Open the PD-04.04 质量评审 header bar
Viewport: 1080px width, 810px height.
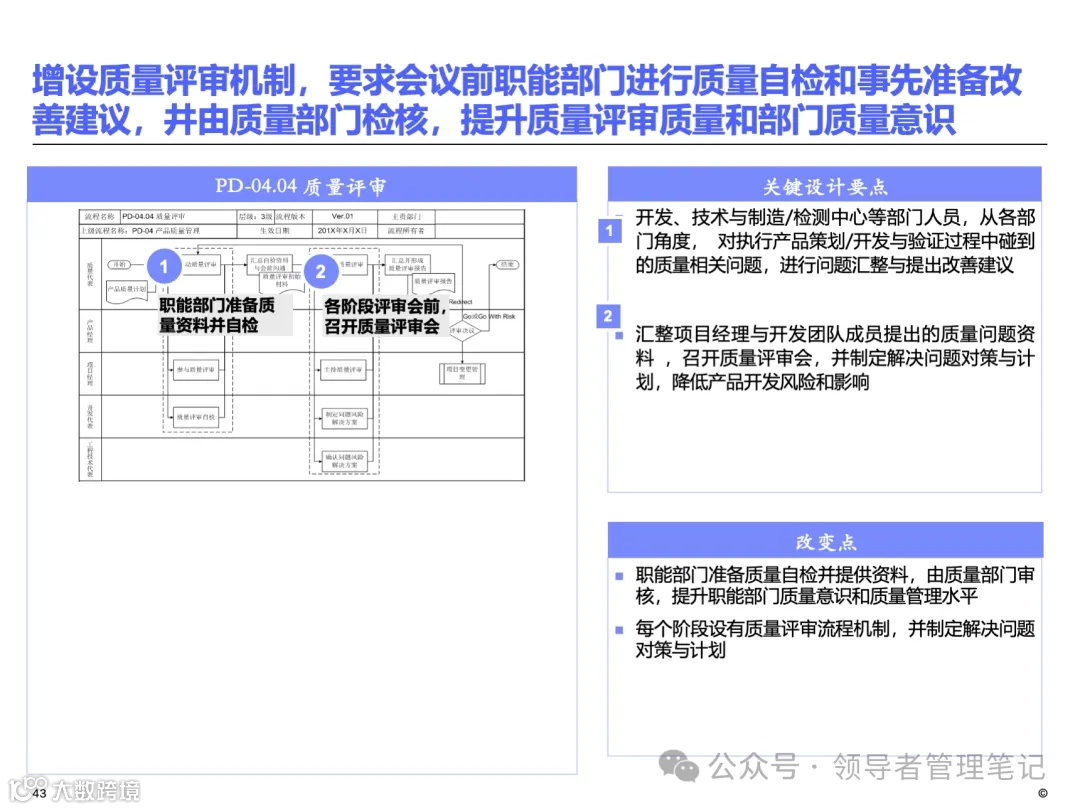point(303,185)
